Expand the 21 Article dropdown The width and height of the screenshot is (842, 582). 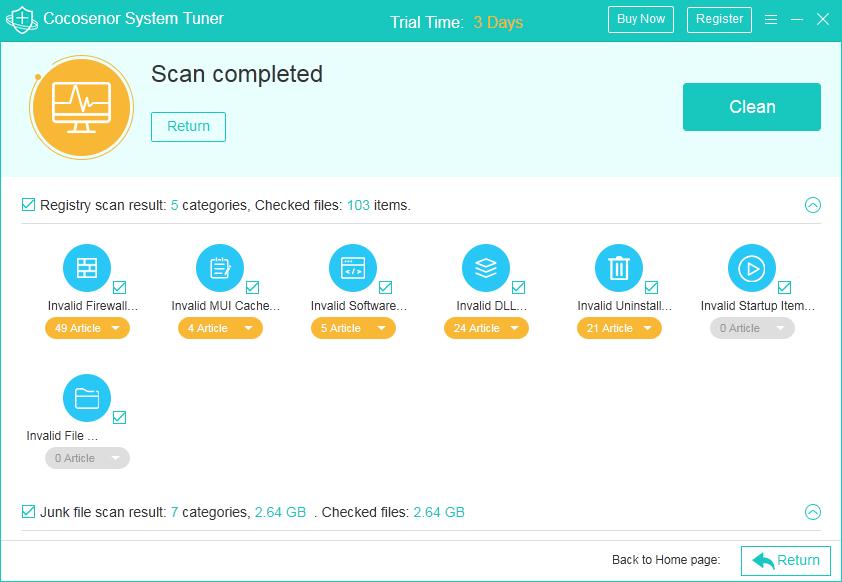pyautogui.click(x=619, y=328)
